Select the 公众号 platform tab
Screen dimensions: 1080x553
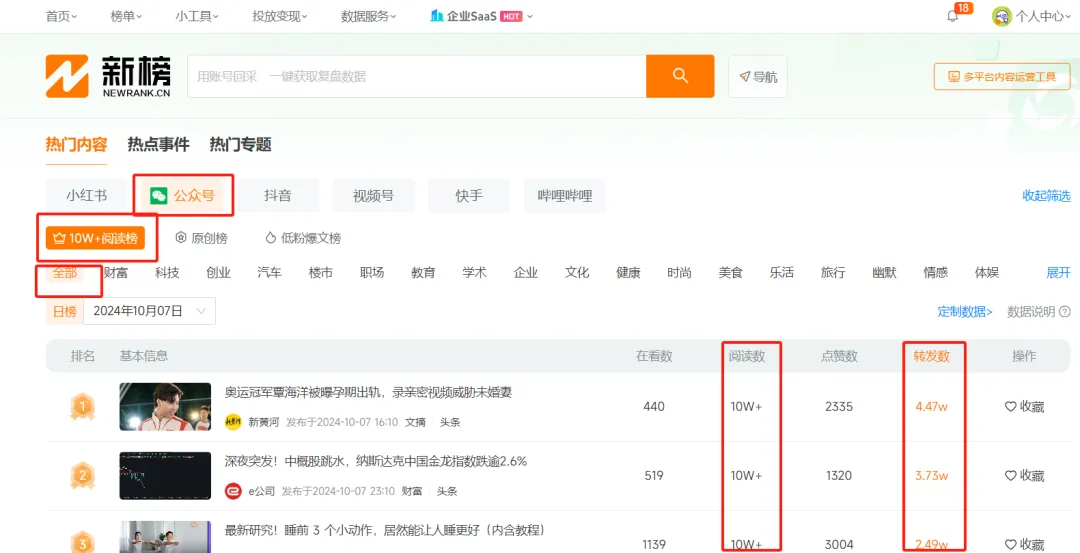tap(183, 196)
